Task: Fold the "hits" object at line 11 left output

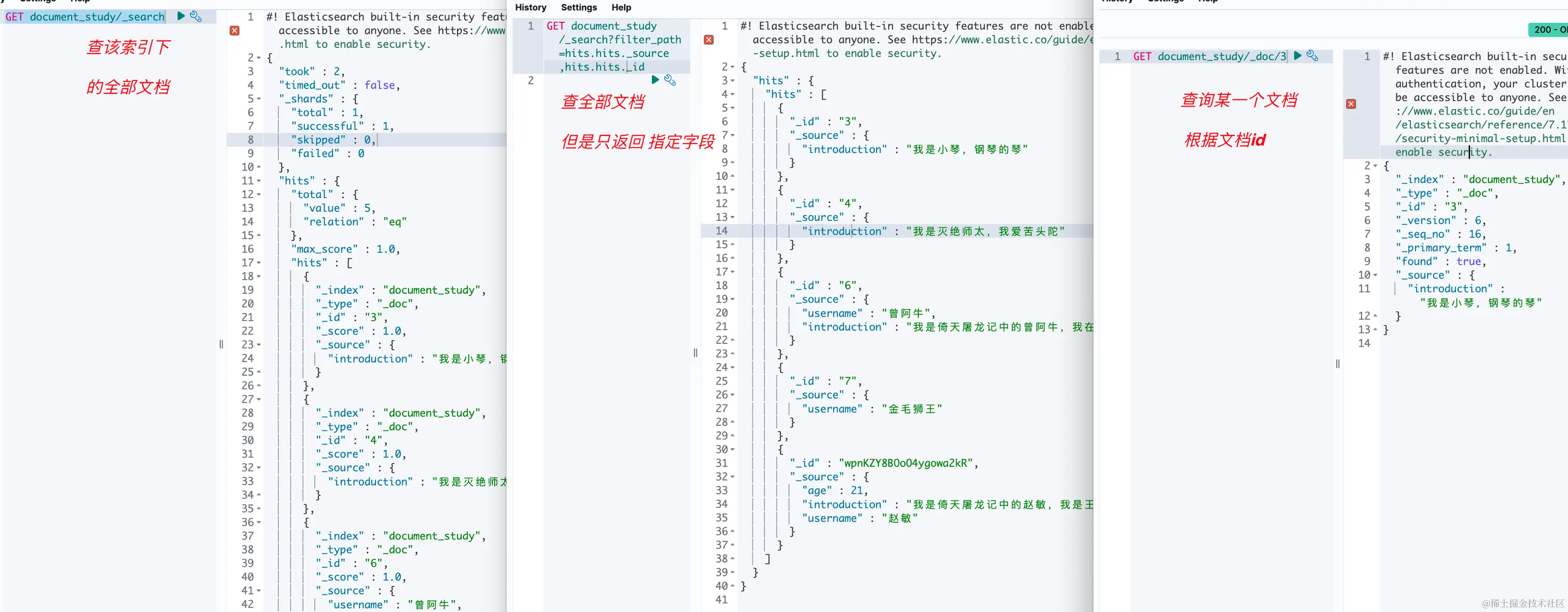Action: point(259,181)
